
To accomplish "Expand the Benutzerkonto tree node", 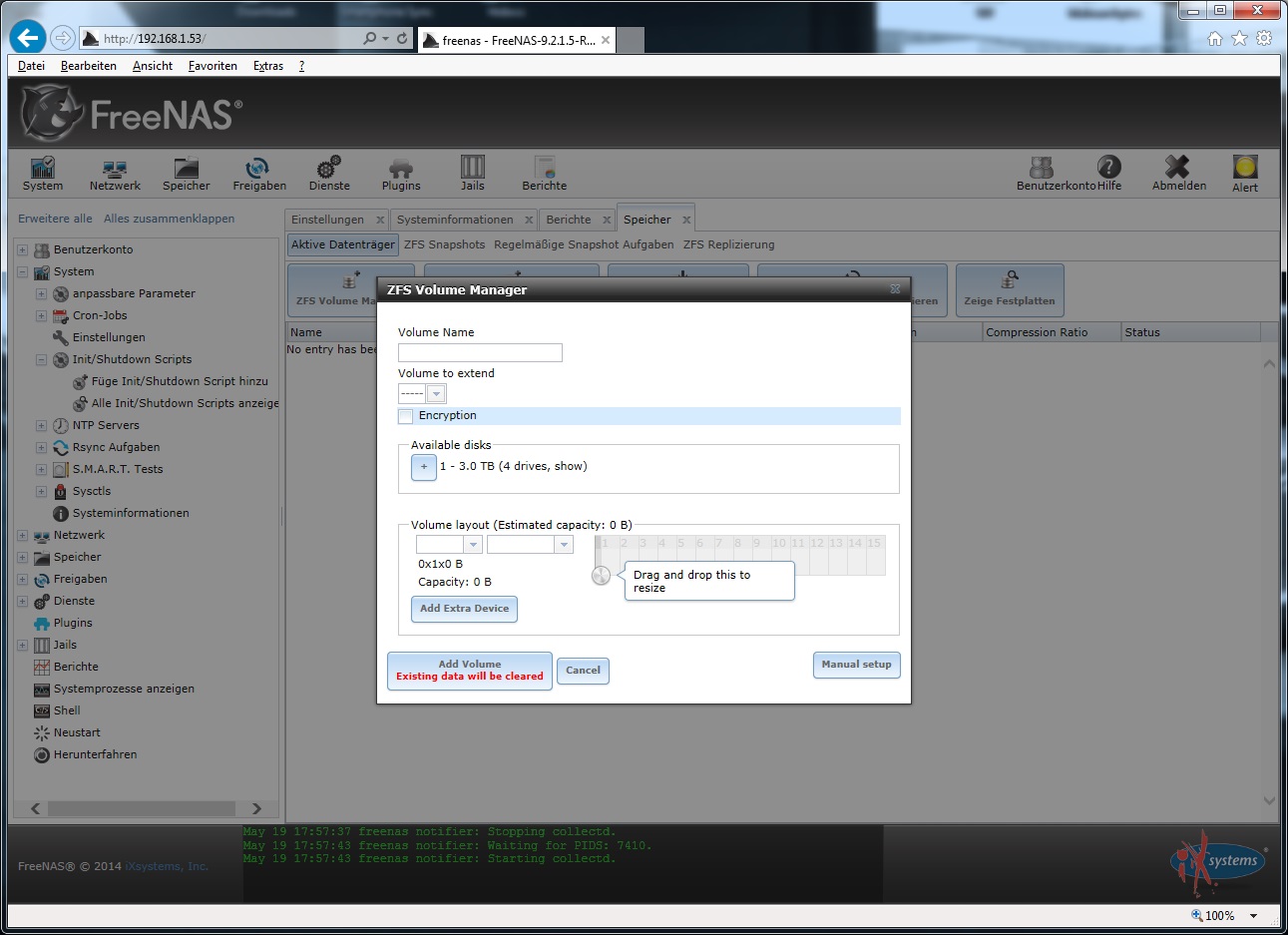I will pyautogui.click(x=22, y=249).
